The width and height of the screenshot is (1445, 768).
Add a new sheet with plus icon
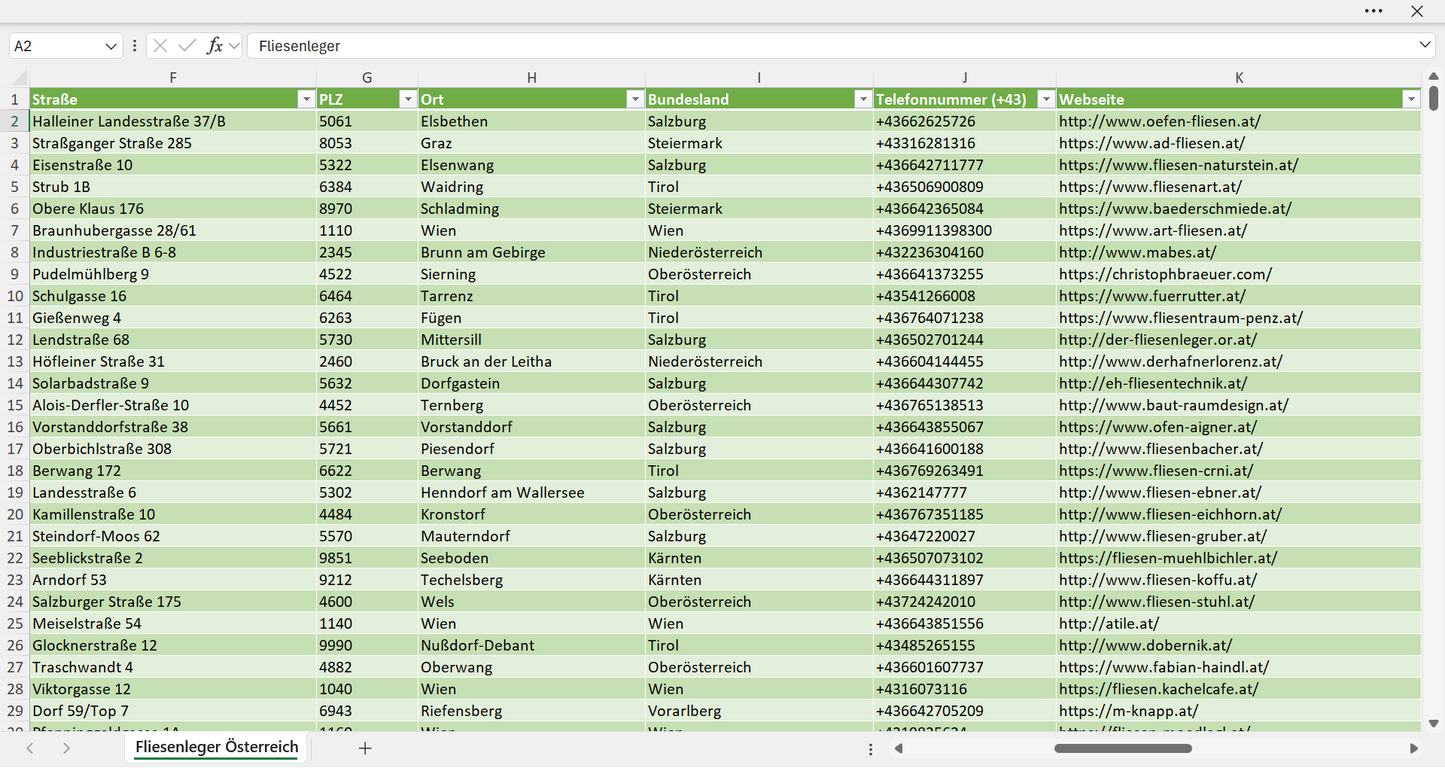click(365, 748)
